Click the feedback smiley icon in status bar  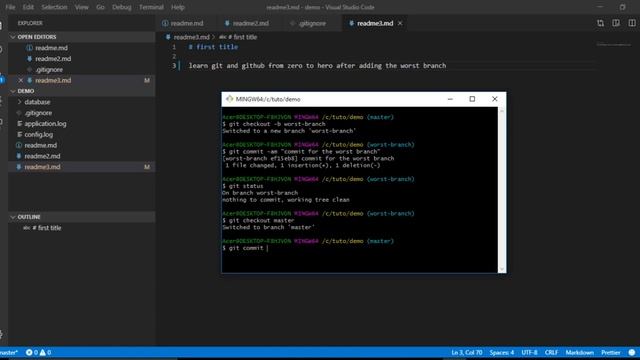tap(632, 353)
